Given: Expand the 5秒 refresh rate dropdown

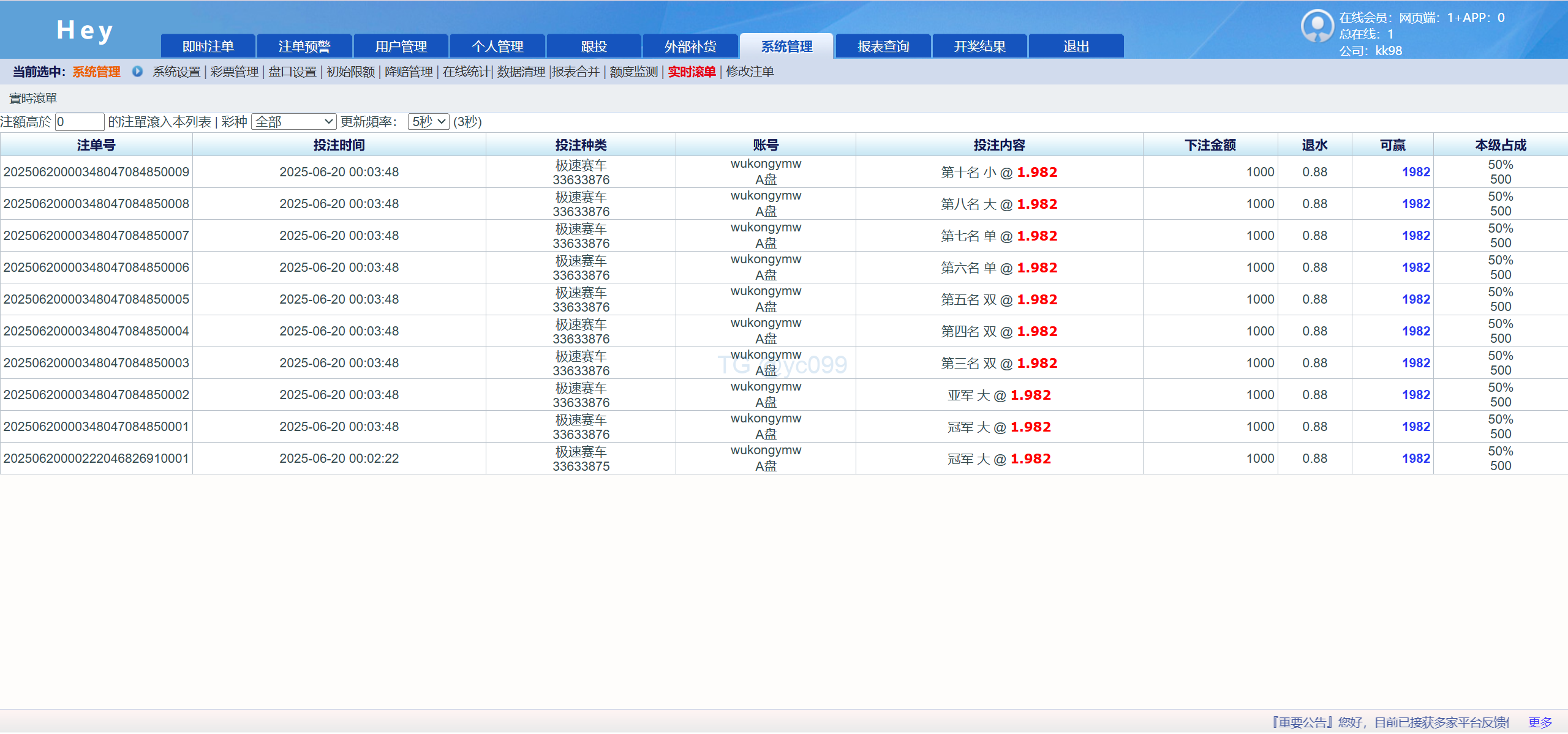Looking at the screenshot, I should [x=429, y=122].
